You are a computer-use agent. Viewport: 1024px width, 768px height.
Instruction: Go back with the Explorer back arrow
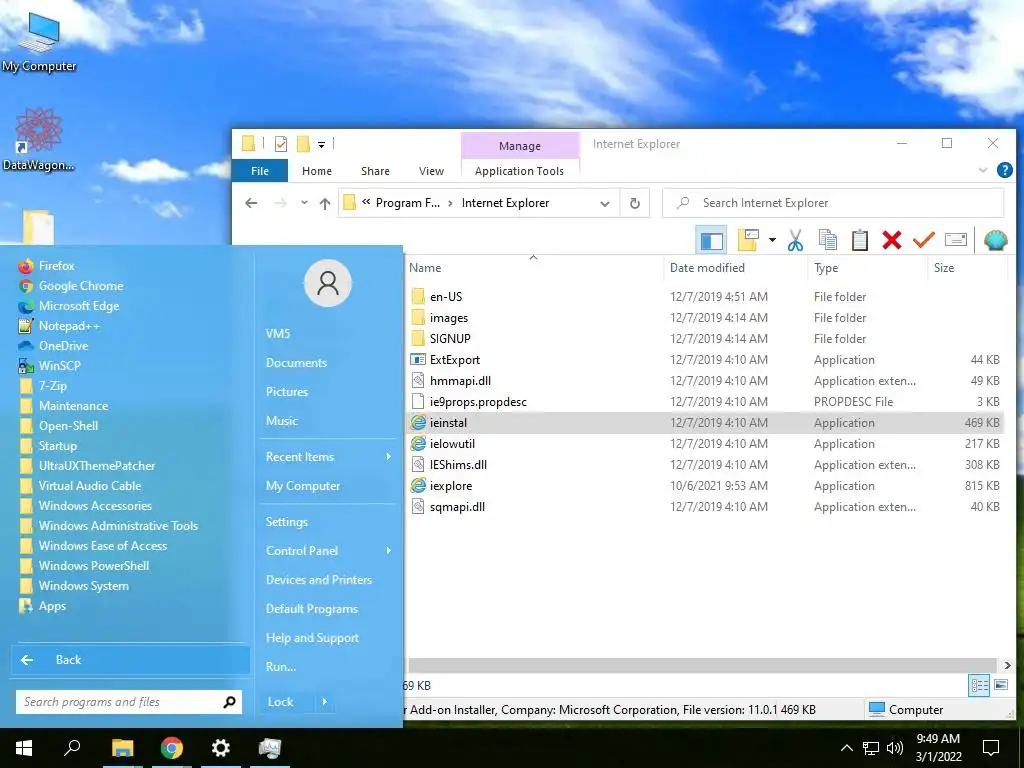(251, 203)
